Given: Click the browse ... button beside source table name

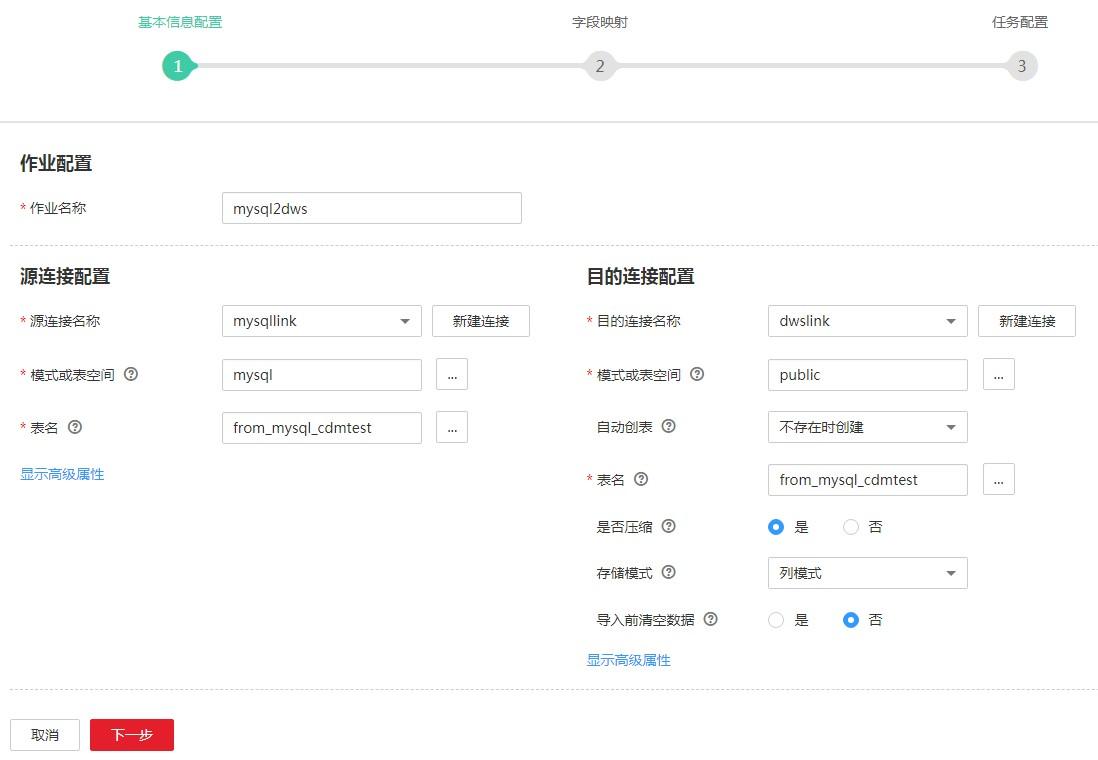Looking at the screenshot, I should point(452,427).
